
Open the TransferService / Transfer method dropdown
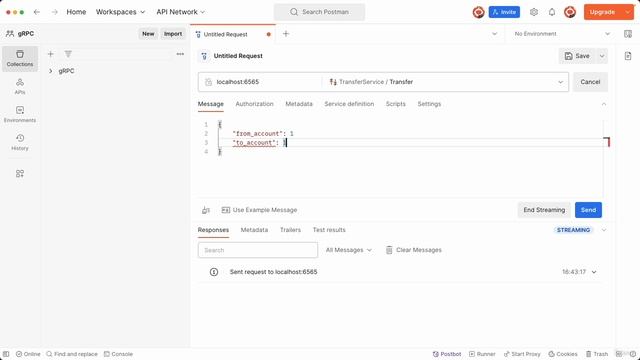point(560,82)
